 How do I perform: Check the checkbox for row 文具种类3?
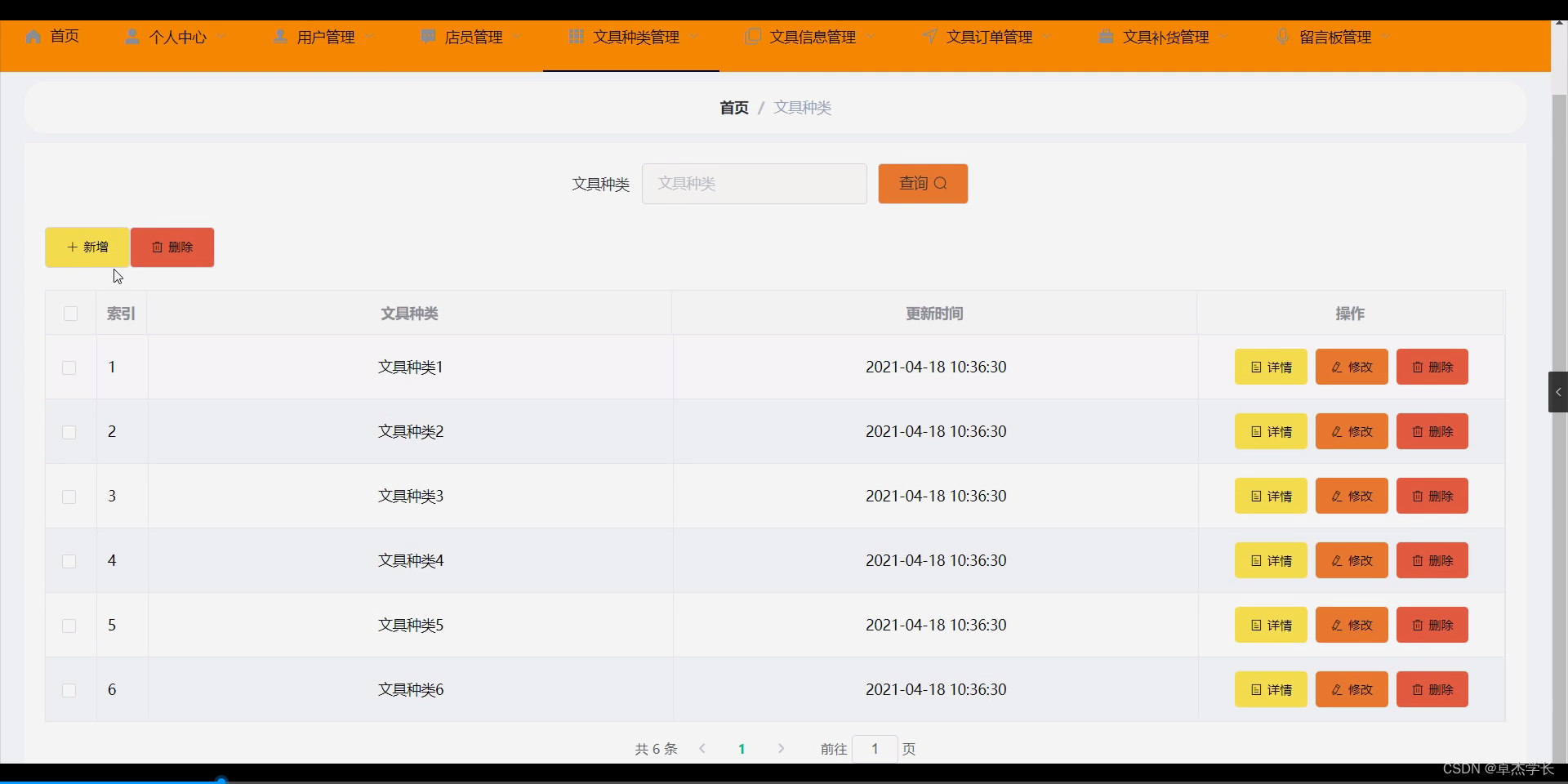69,497
